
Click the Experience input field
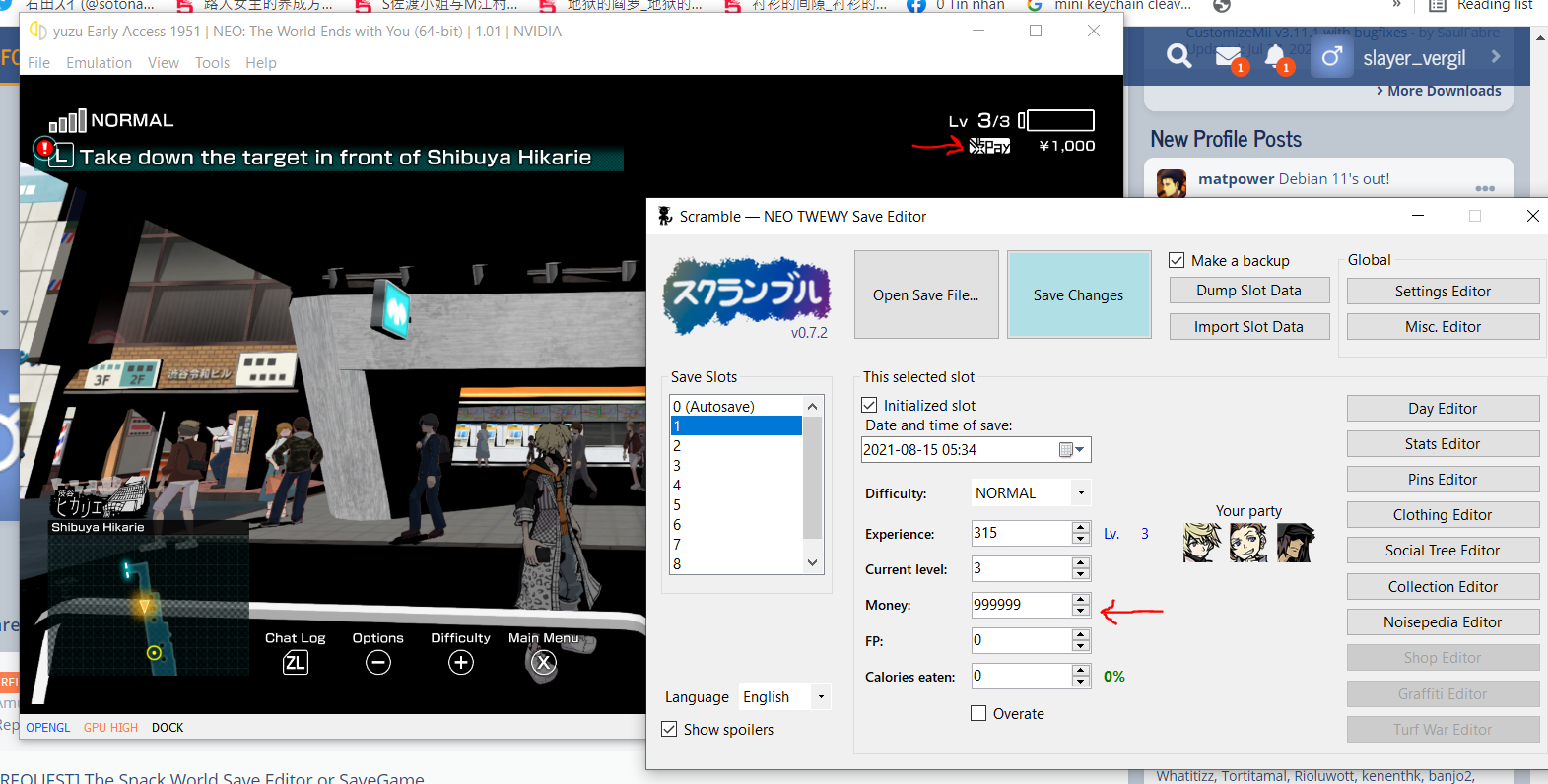click(x=1021, y=533)
